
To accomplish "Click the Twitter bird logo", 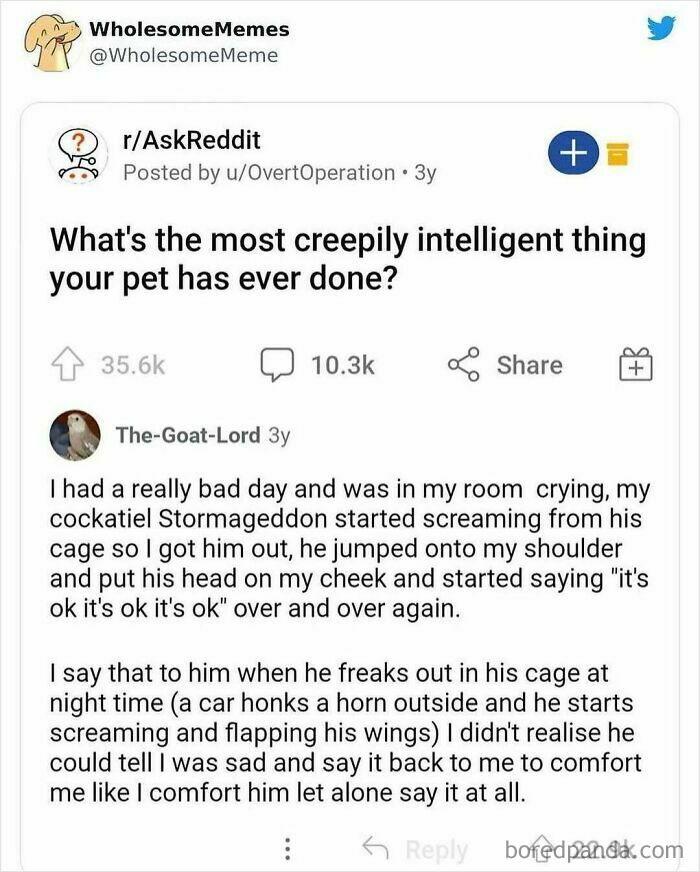I will click(x=663, y=30).
